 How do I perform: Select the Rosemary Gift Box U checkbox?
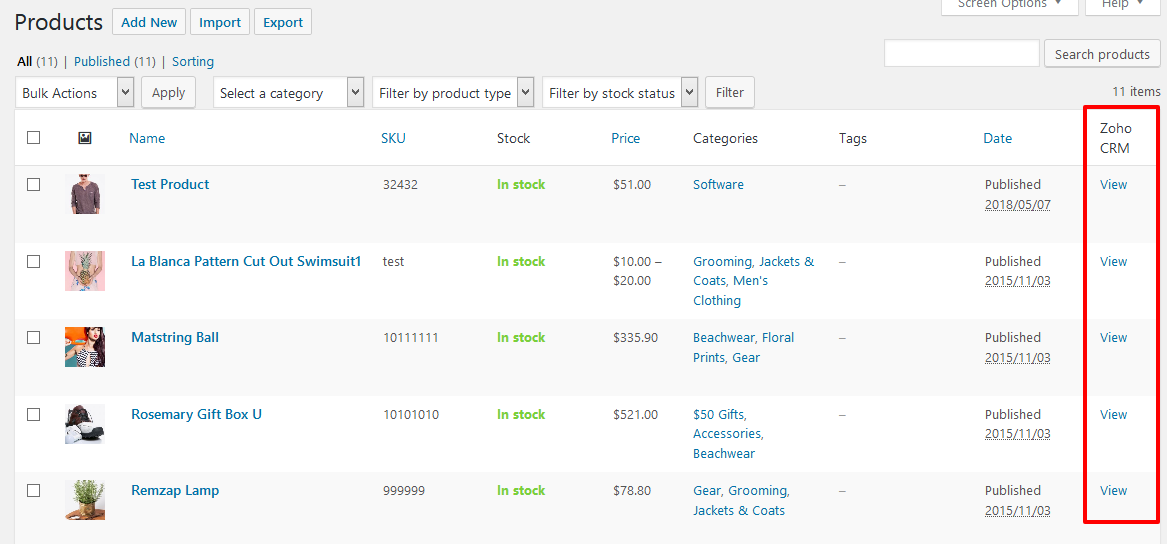pos(33,415)
